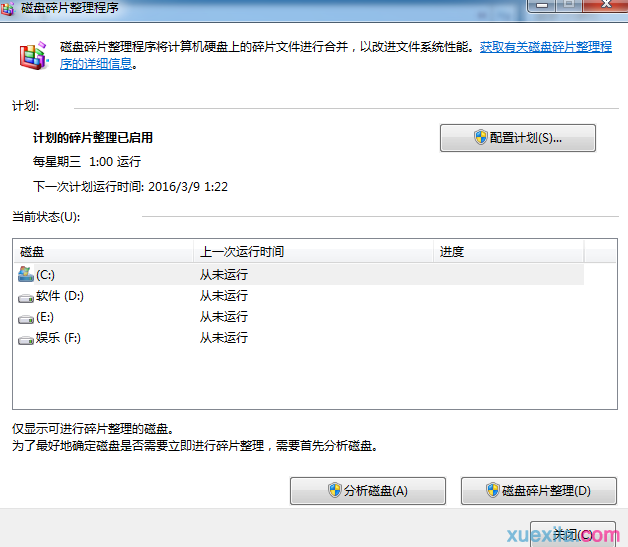Select the 娱乐 (F:) disk row
This screenshot has width=628, height=547.
pos(299,338)
